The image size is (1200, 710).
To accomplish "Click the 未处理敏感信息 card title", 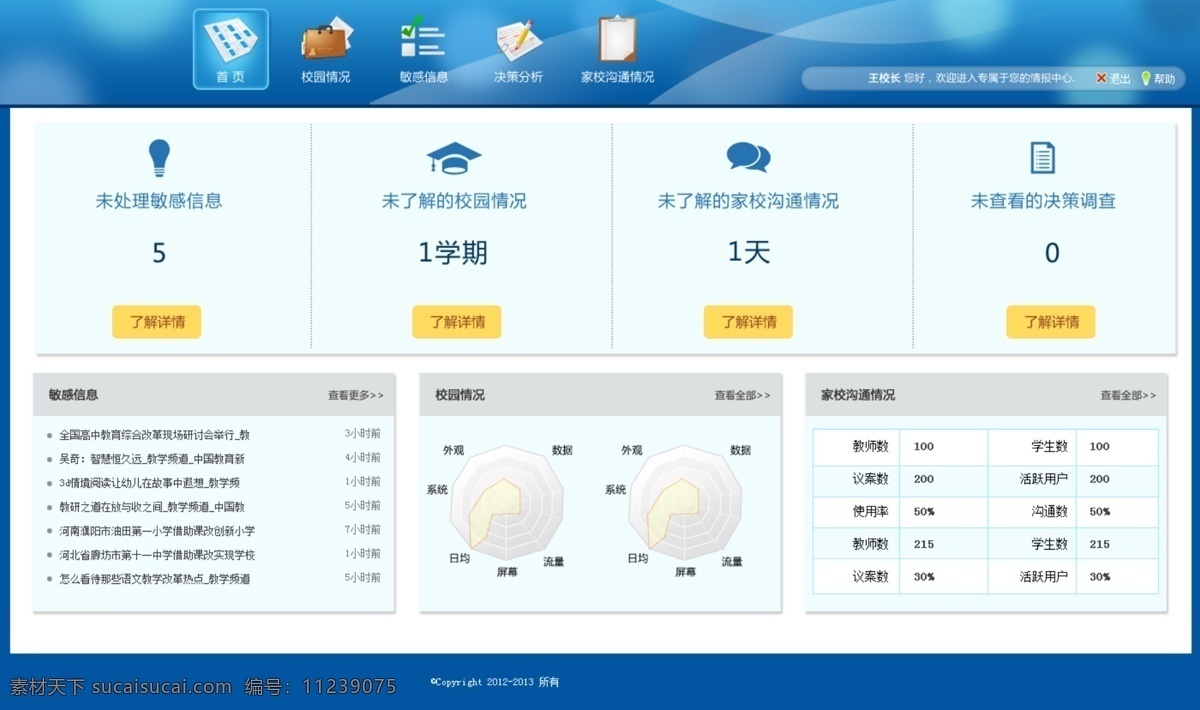I will tap(159, 201).
